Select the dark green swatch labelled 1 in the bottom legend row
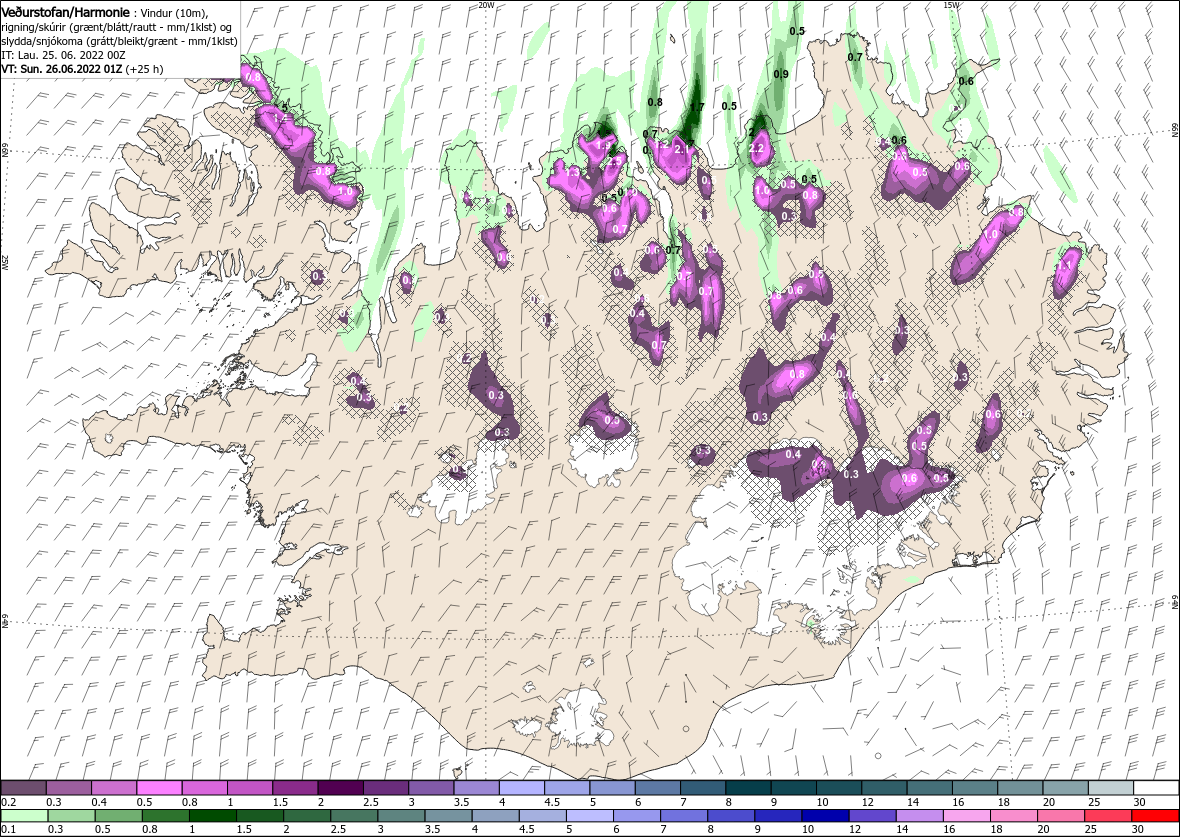 coord(212,816)
